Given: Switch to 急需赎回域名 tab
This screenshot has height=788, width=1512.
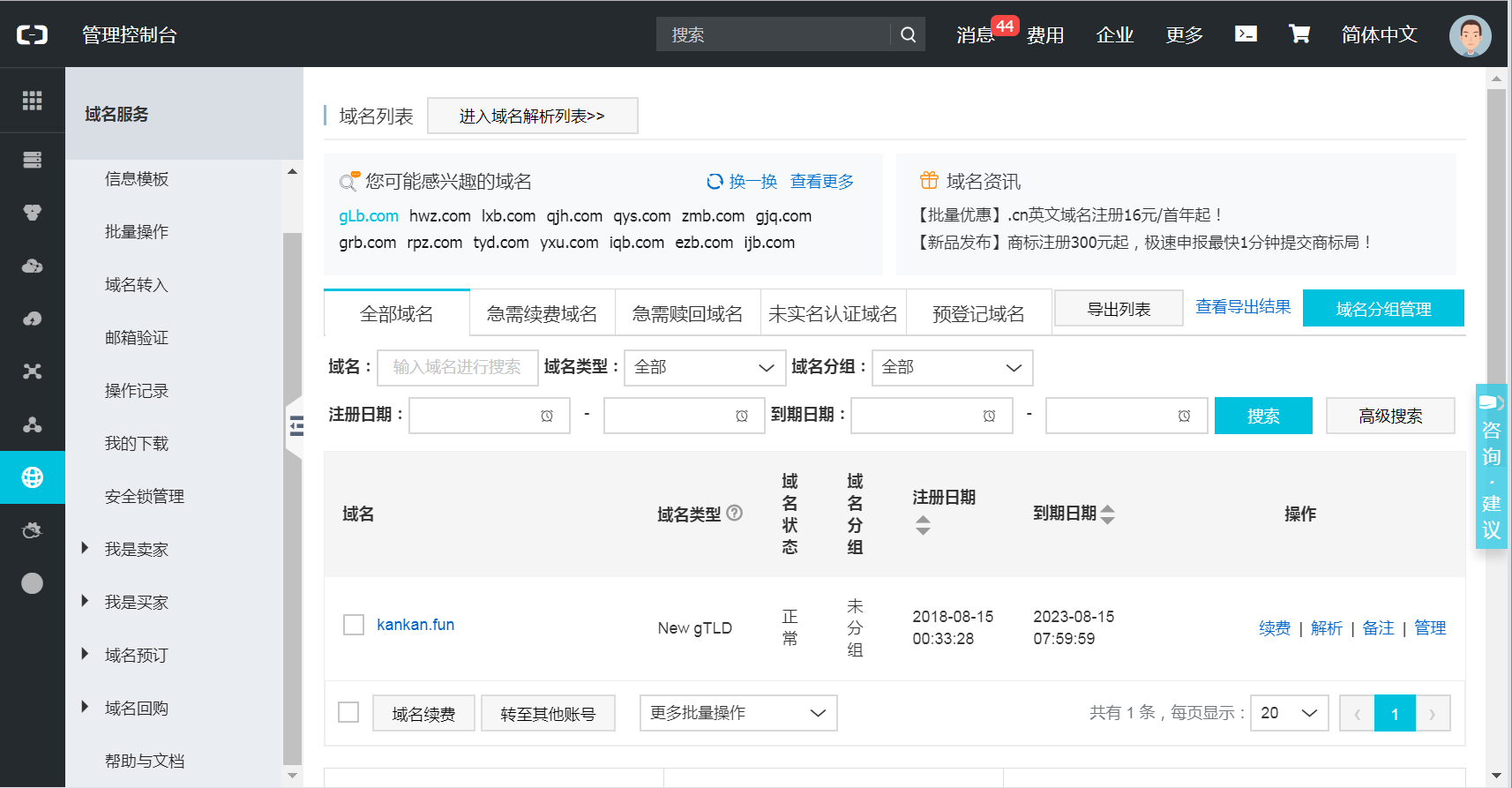Looking at the screenshot, I should 687,313.
